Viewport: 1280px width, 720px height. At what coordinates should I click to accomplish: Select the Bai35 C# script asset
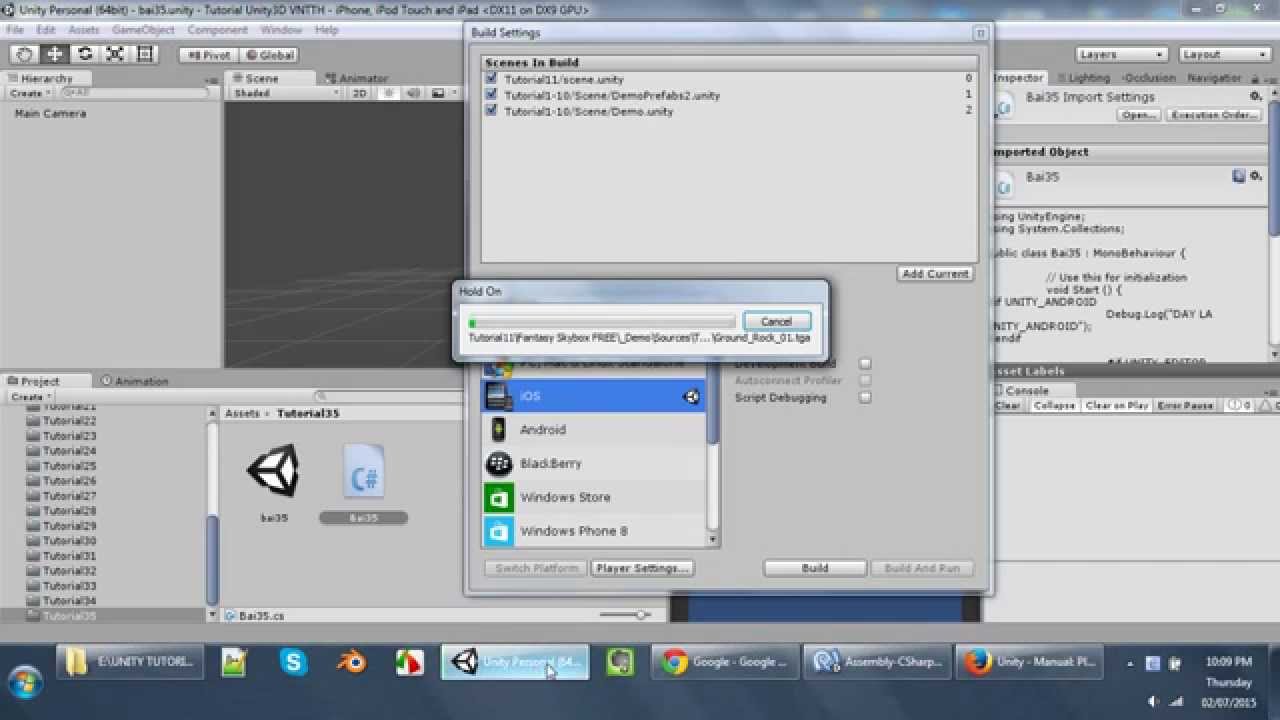click(363, 472)
